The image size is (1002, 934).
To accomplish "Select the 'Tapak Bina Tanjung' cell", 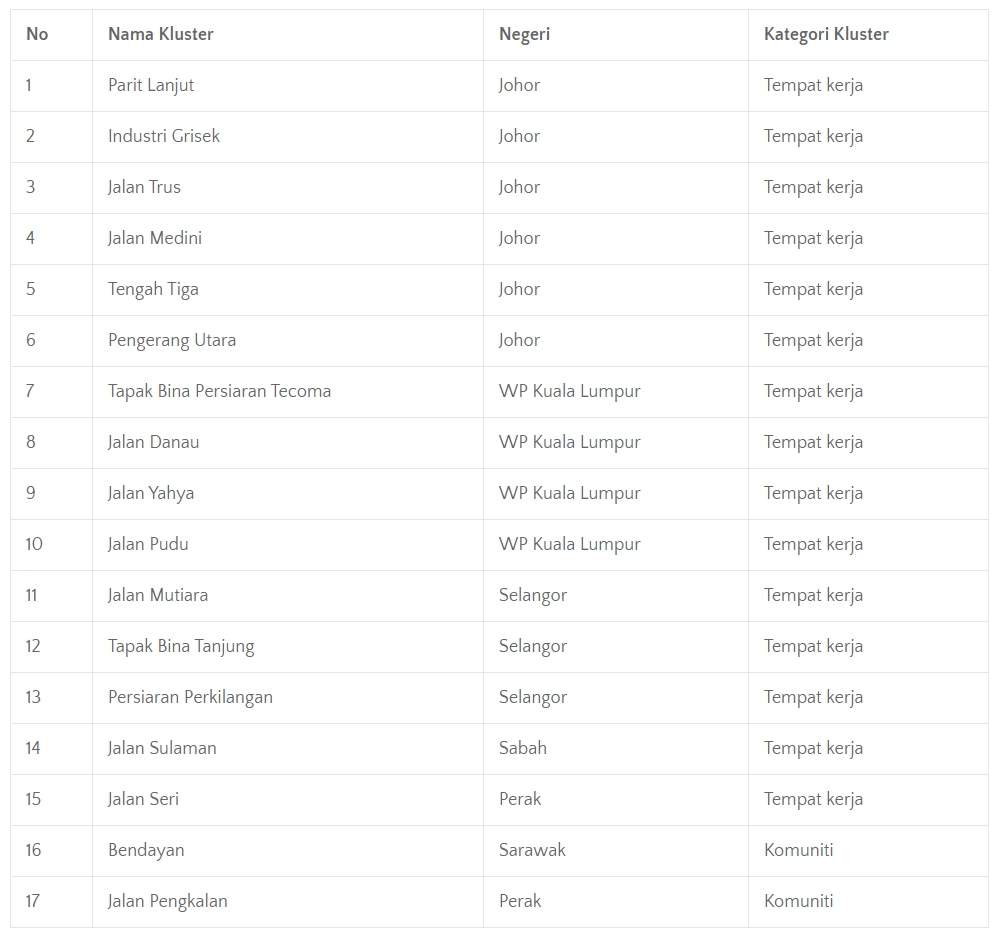I will (x=181, y=646).
